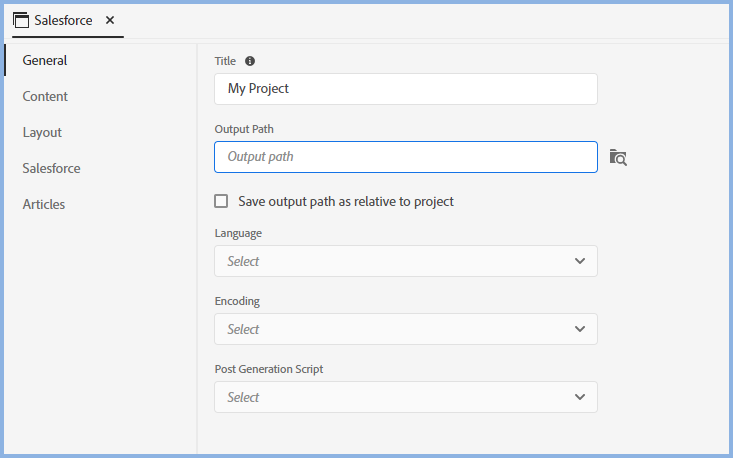This screenshot has width=733, height=458.
Task: Open the Layout section
Action: coord(42,132)
